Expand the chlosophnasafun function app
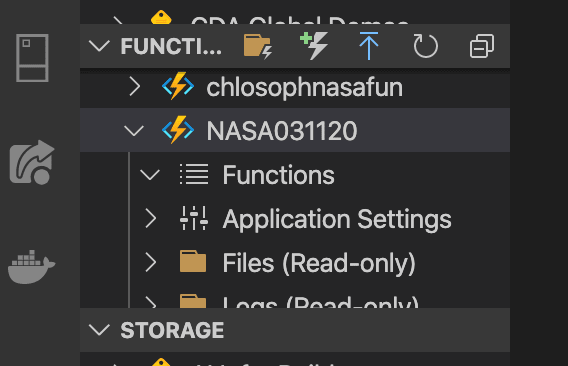This screenshot has height=366, width=568. point(135,87)
